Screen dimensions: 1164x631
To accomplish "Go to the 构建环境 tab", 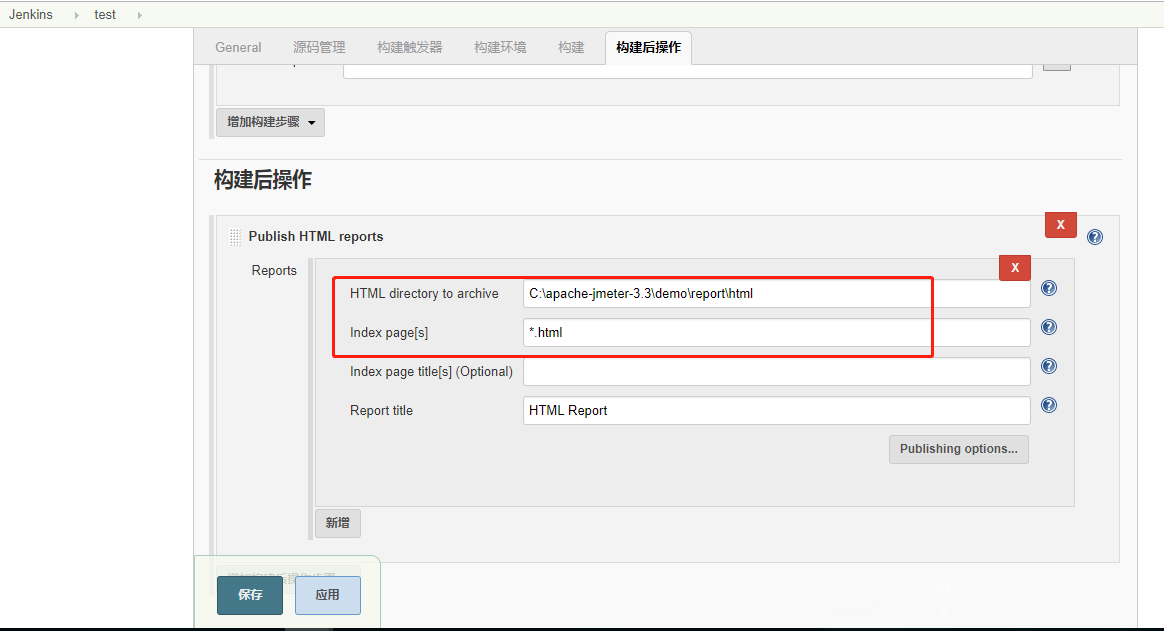I will pyautogui.click(x=500, y=48).
